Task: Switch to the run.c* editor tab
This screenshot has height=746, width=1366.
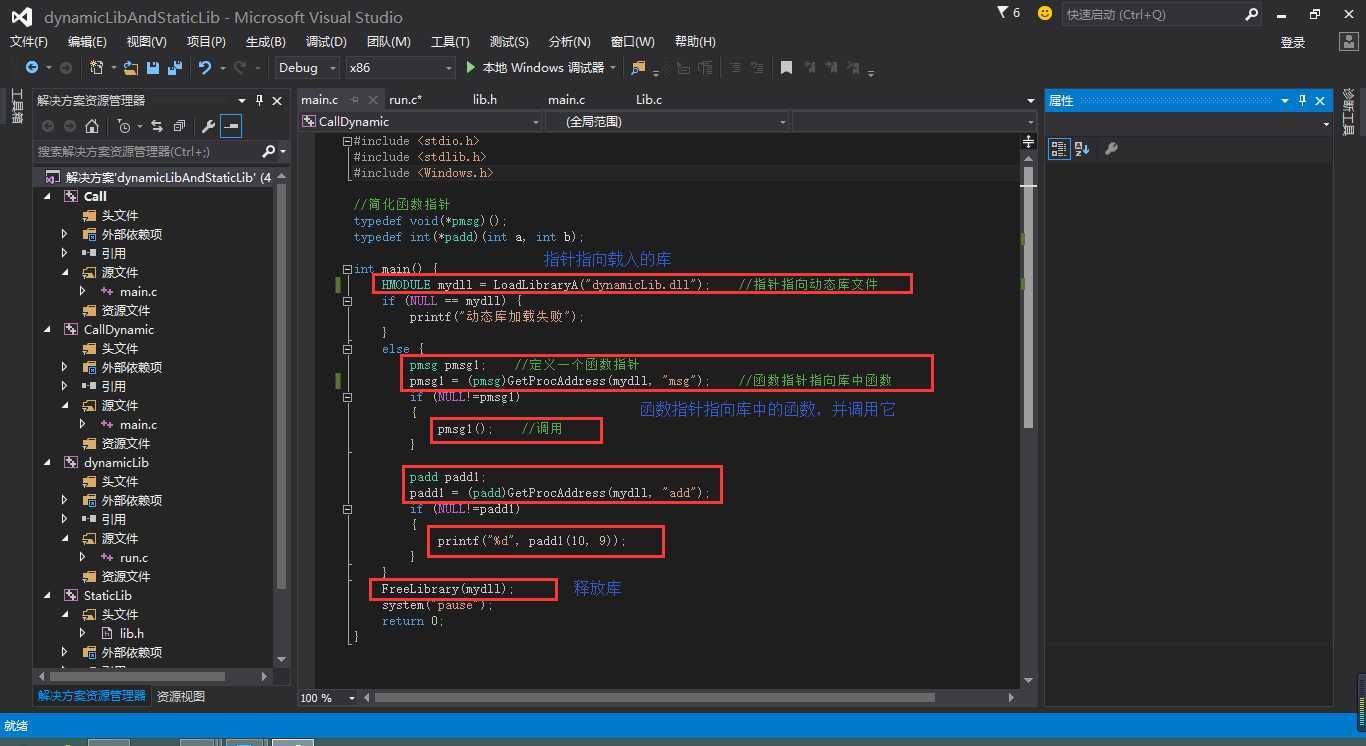Action: 405,100
